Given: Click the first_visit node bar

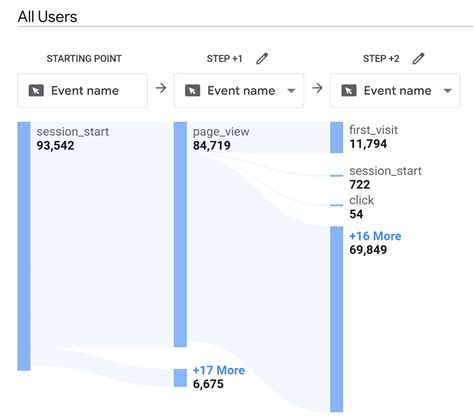Looking at the screenshot, I should 337,137.
